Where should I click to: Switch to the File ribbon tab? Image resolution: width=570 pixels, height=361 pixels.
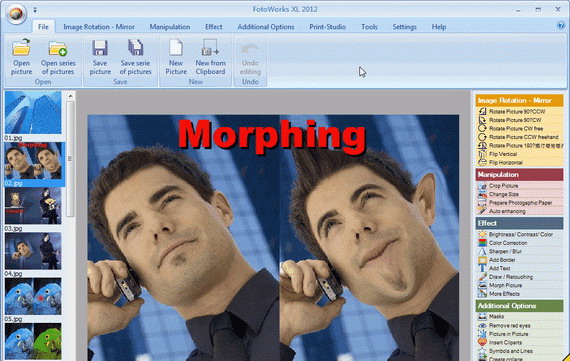pyautogui.click(x=43, y=27)
